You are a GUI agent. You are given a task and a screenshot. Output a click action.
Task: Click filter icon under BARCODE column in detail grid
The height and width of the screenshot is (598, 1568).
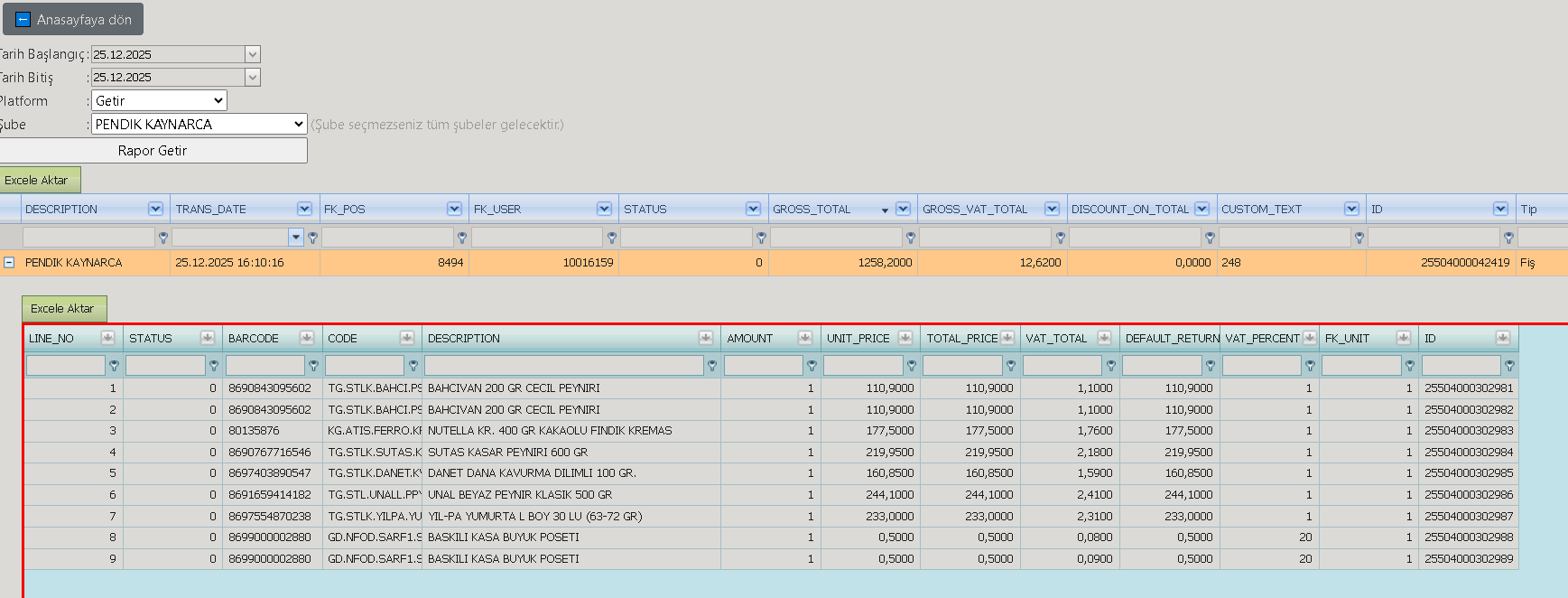tap(313, 366)
